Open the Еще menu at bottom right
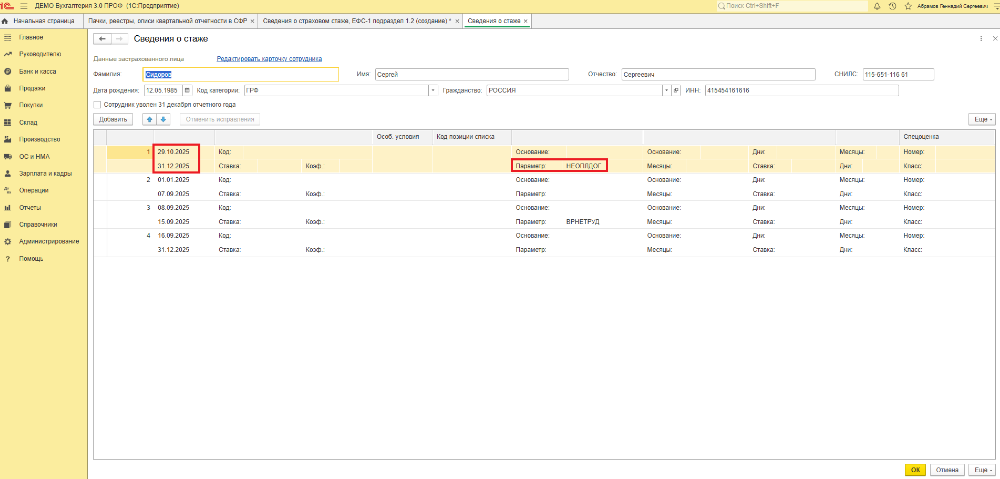Screen dimensions: 1000x479 pos(981,469)
